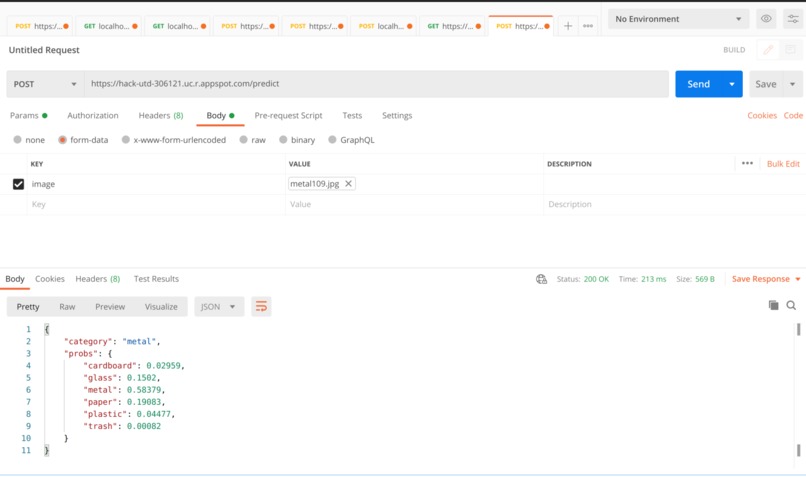Select the request Body tab
This screenshot has height=478, width=806.
point(220,116)
